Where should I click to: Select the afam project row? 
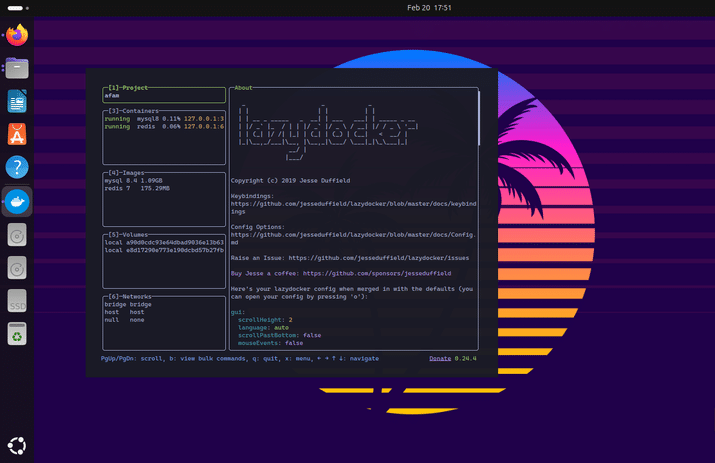tap(164, 96)
